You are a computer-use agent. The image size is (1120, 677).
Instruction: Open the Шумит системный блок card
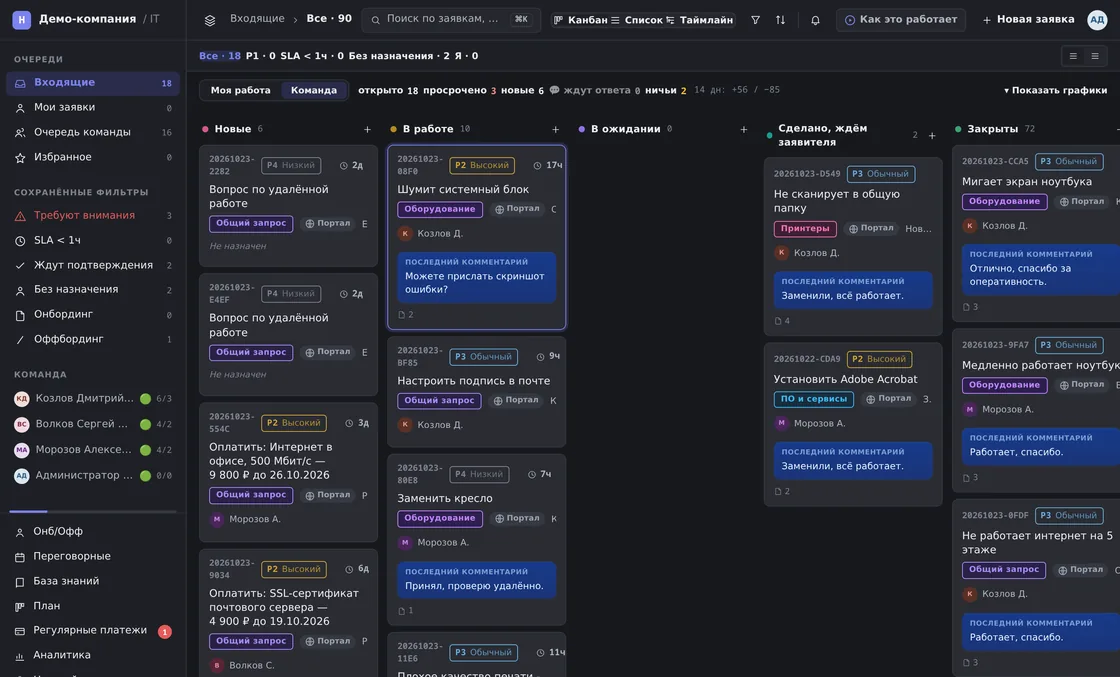pos(476,237)
